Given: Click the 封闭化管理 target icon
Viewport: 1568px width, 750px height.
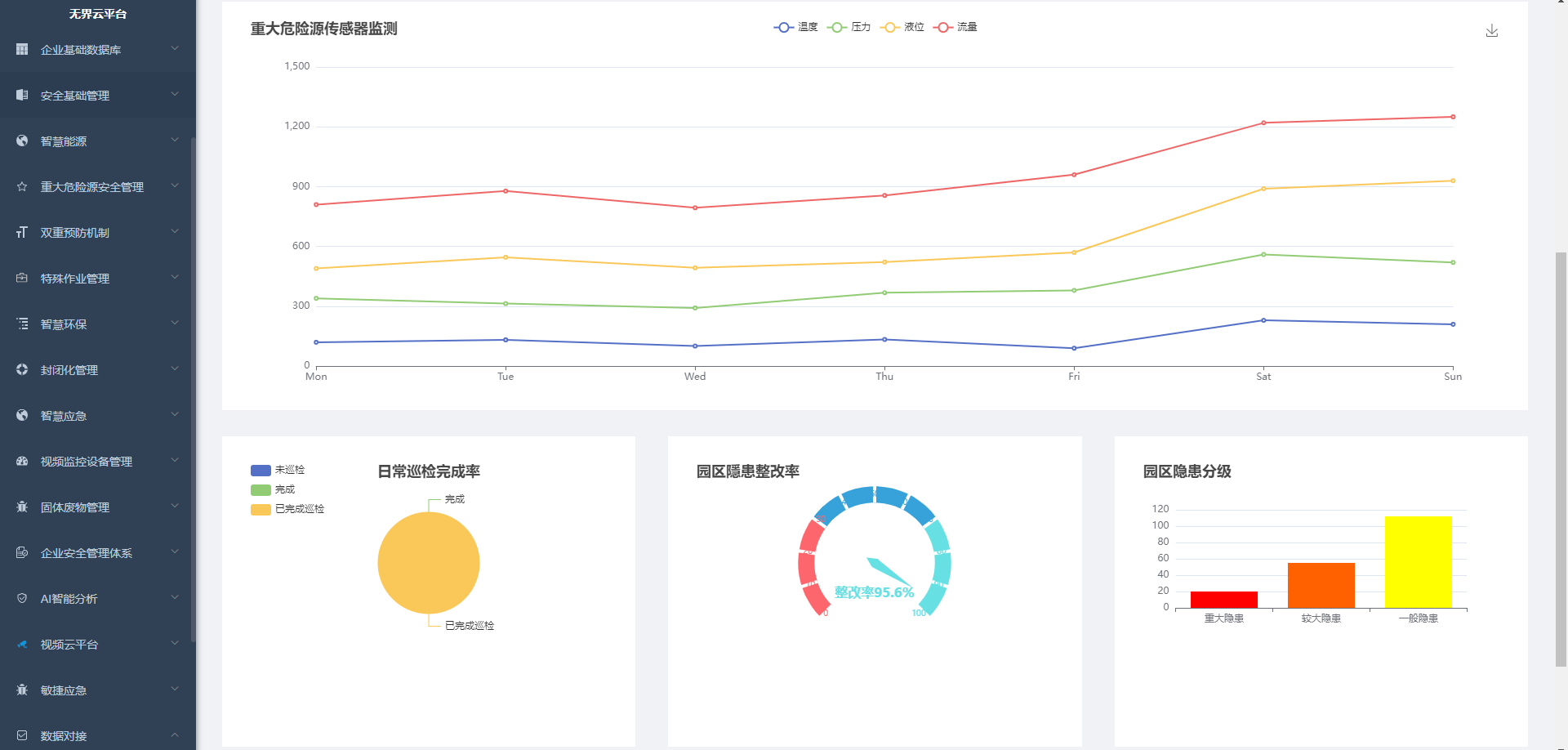Looking at the screenshot, I should pos(22,369).
